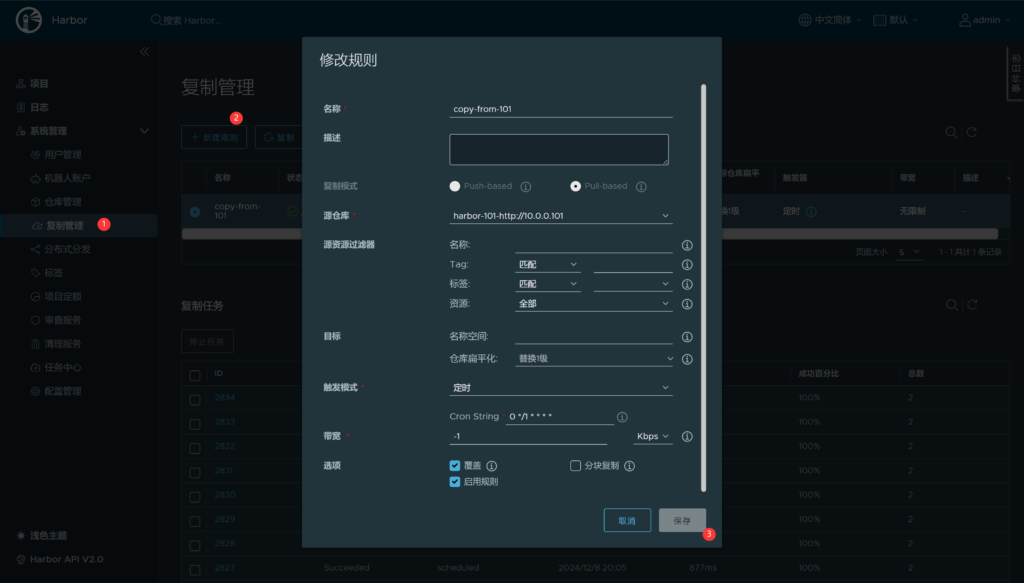Open the 标签 匹配 dropdown
This screenshot has height=583, width=1024.
pos(547,285)
